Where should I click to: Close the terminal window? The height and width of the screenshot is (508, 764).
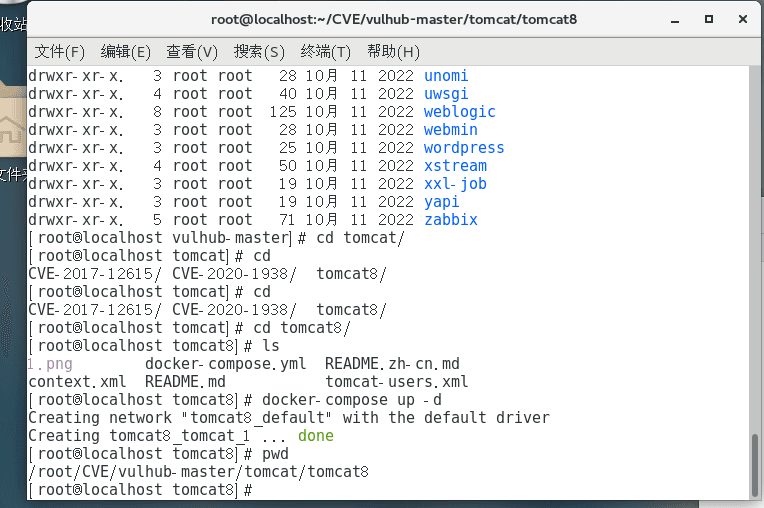click(x=741, y=19)
